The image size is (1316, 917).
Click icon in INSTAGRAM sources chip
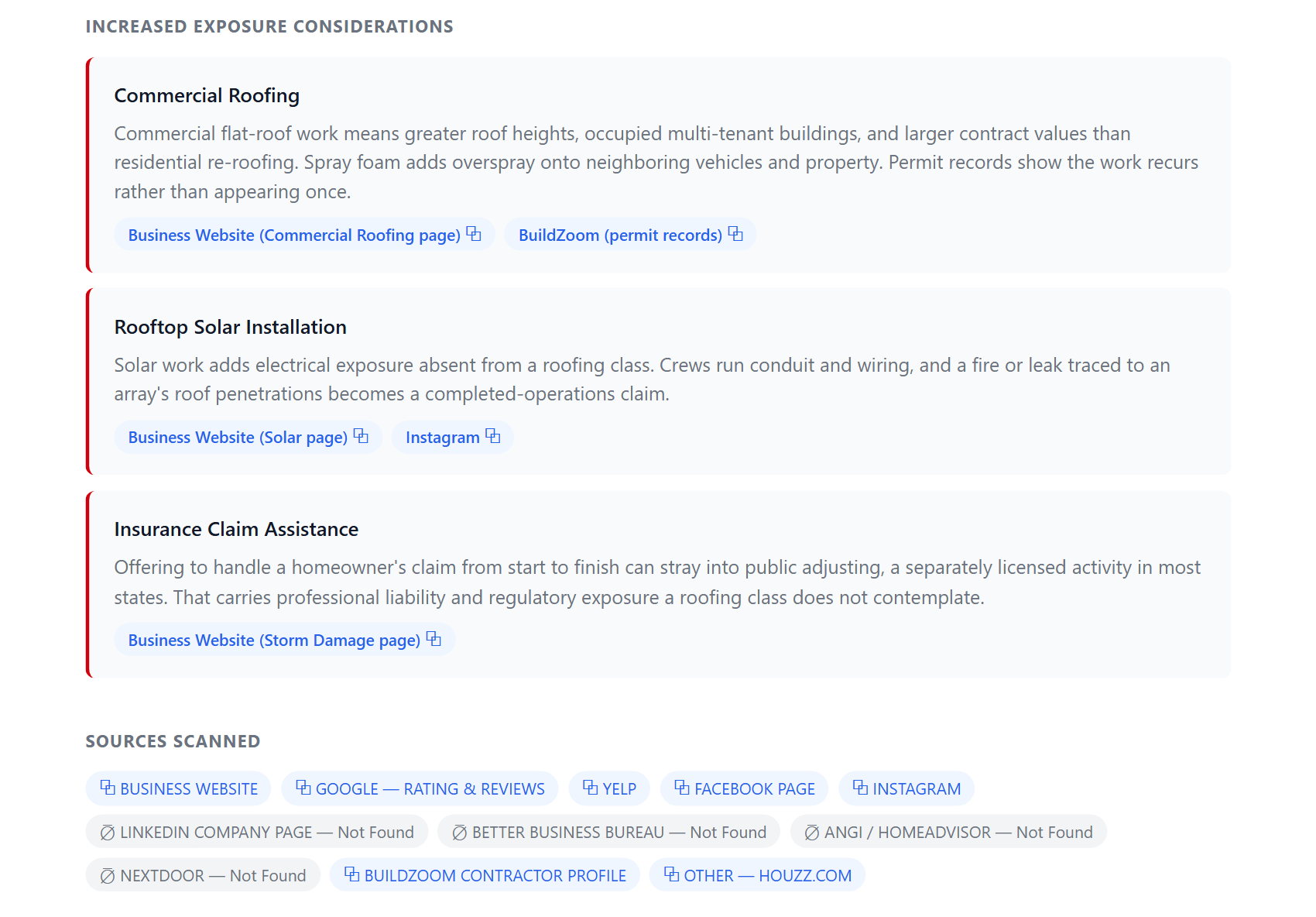(x=860, y=788)
